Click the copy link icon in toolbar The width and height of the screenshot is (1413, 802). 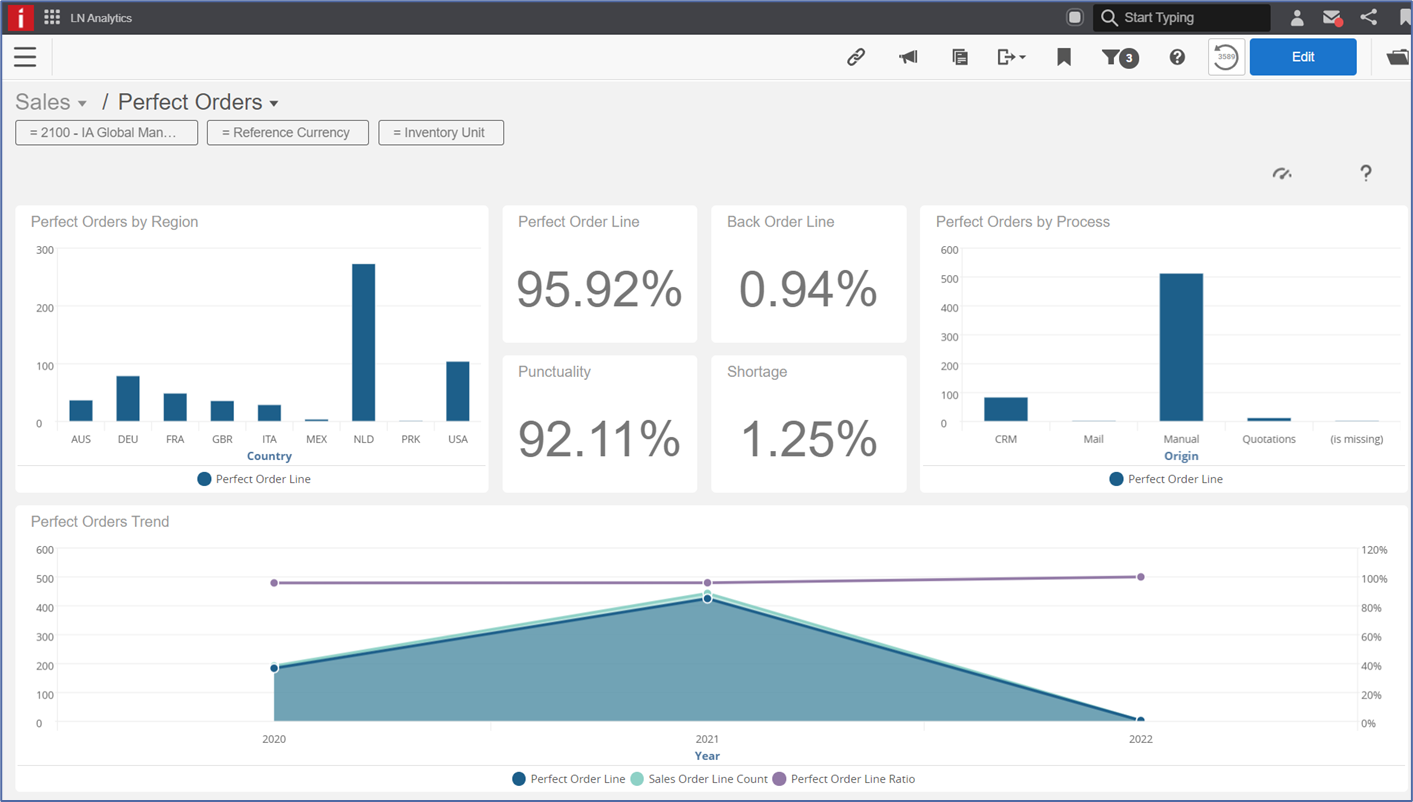(856, 57)
